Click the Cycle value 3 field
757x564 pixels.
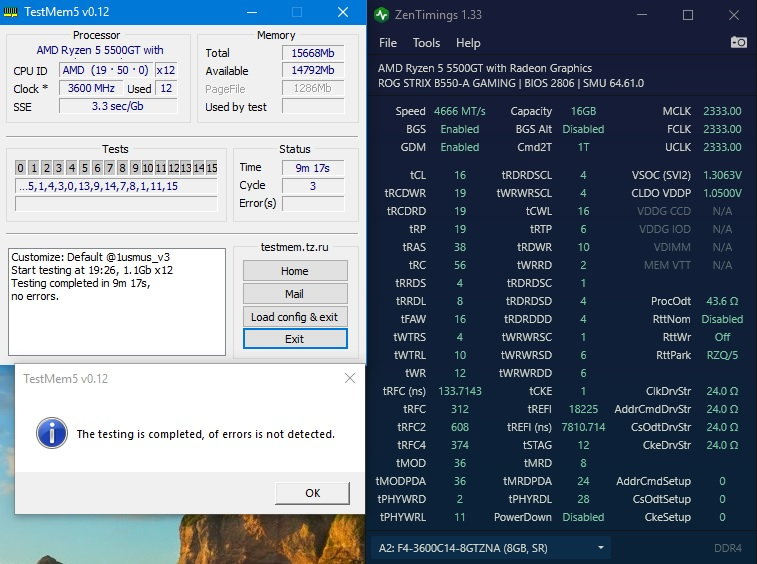point(313,186)
